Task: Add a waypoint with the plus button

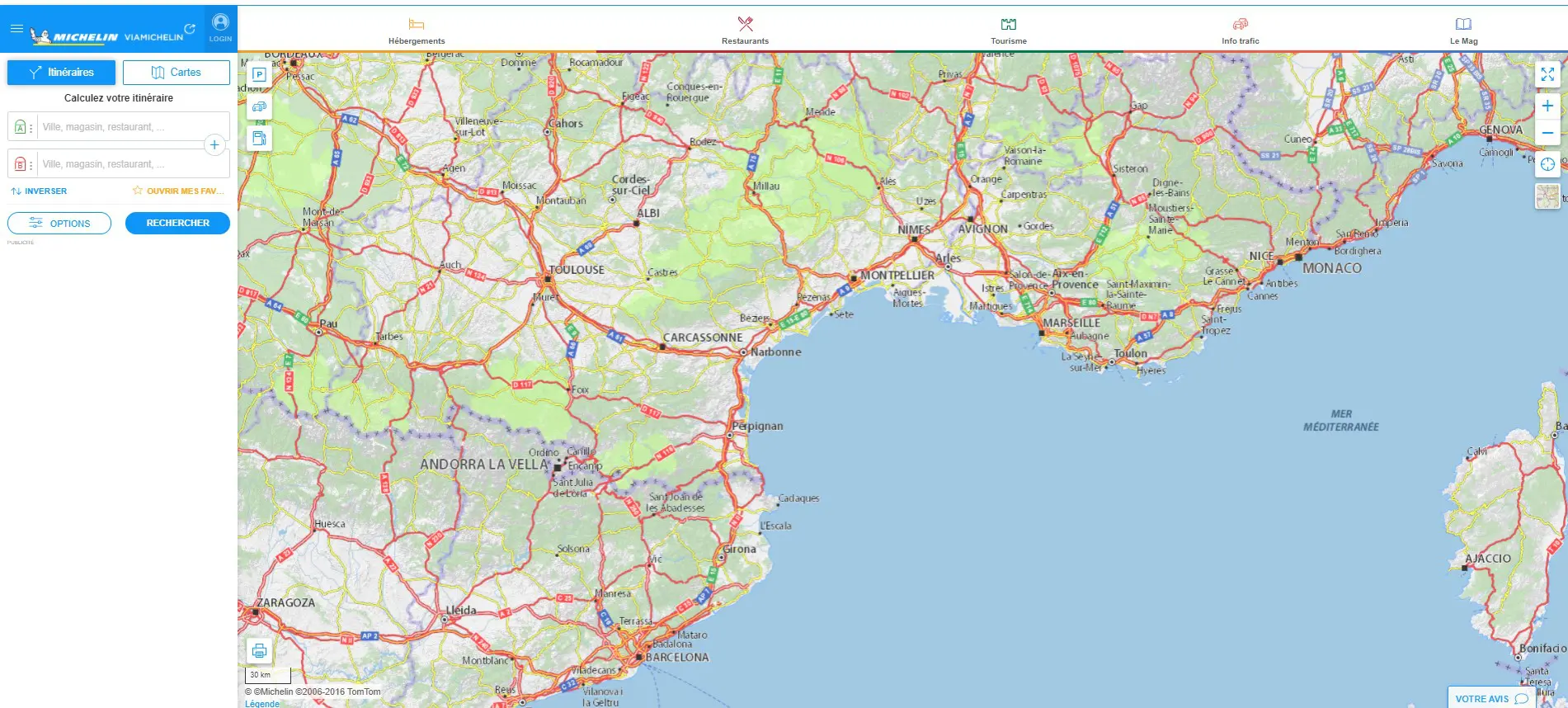Action: coord(214,145)
